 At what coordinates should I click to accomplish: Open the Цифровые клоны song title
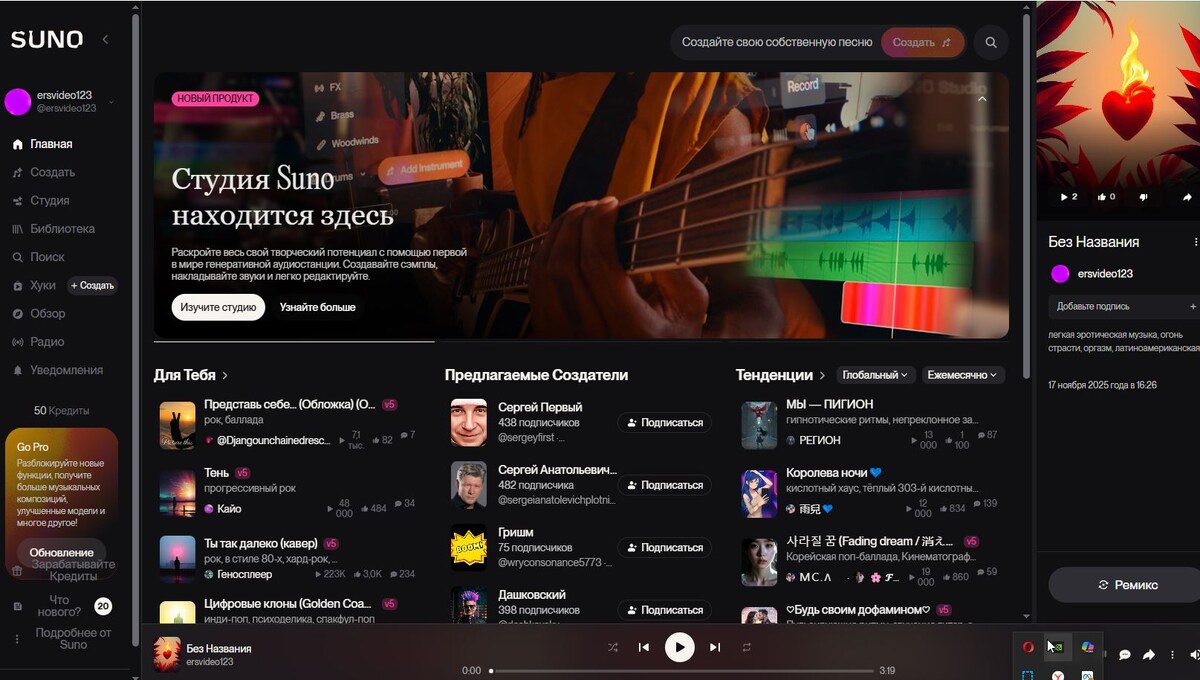290,604
